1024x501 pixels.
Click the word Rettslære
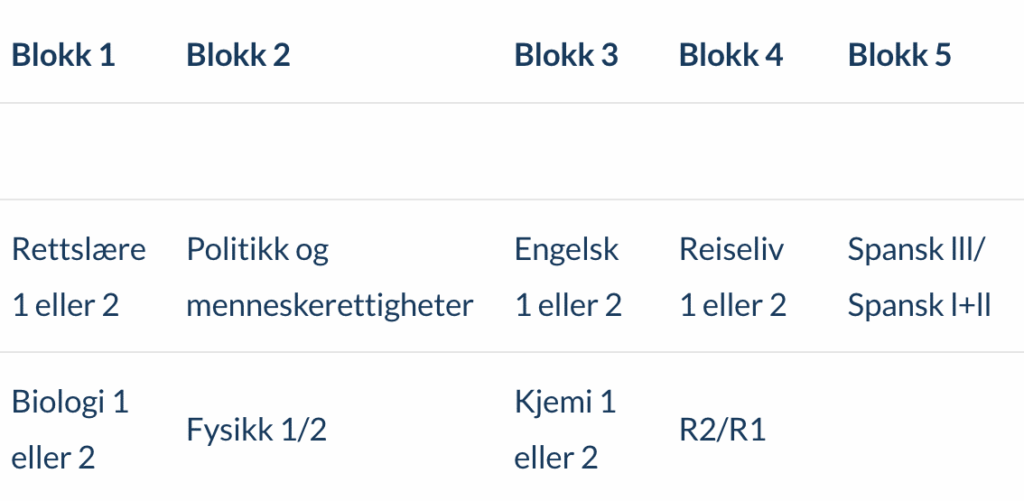pyautogui.click(x=79, y=250)
